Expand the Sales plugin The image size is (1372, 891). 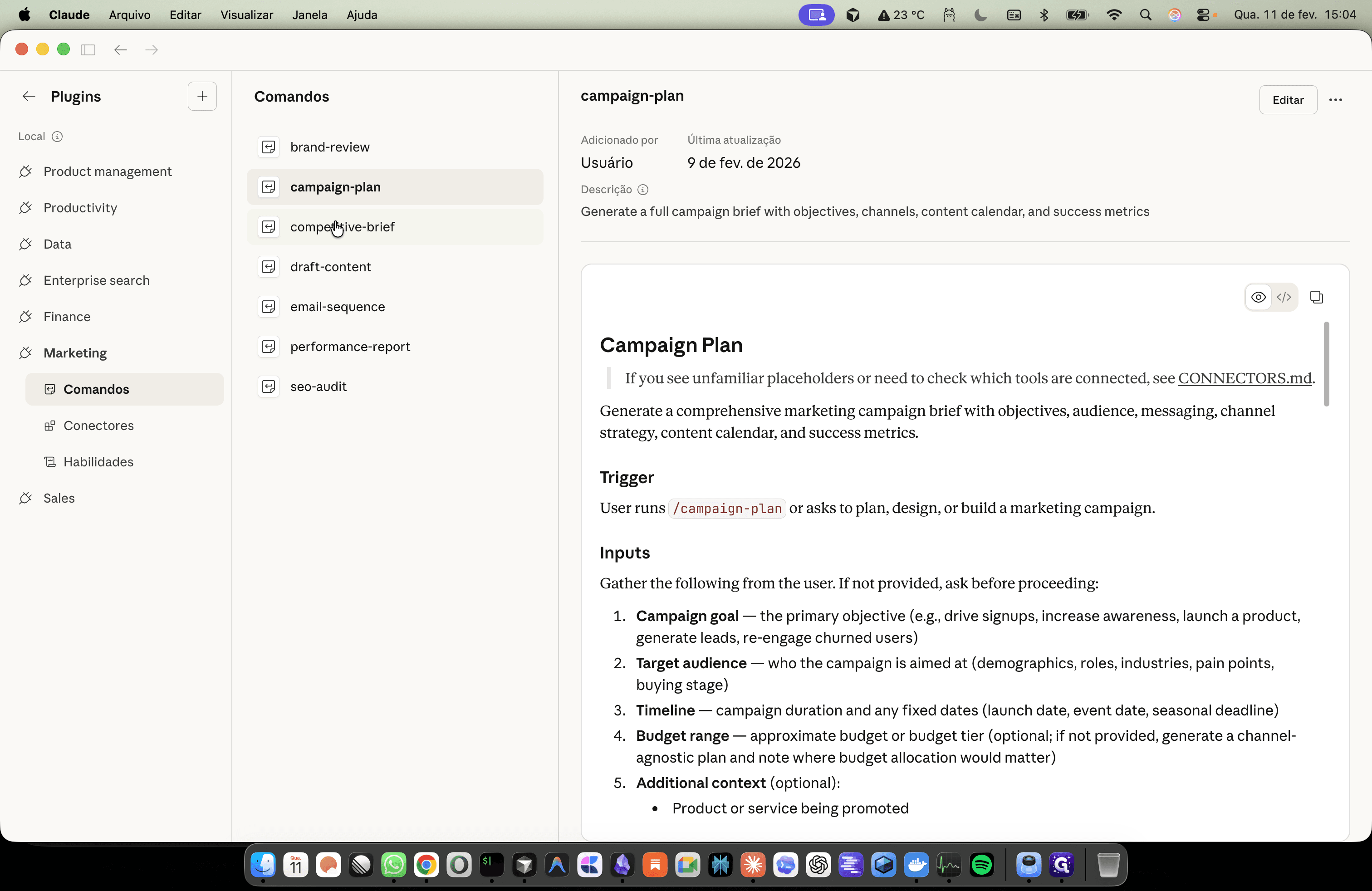tap(115, 498)
